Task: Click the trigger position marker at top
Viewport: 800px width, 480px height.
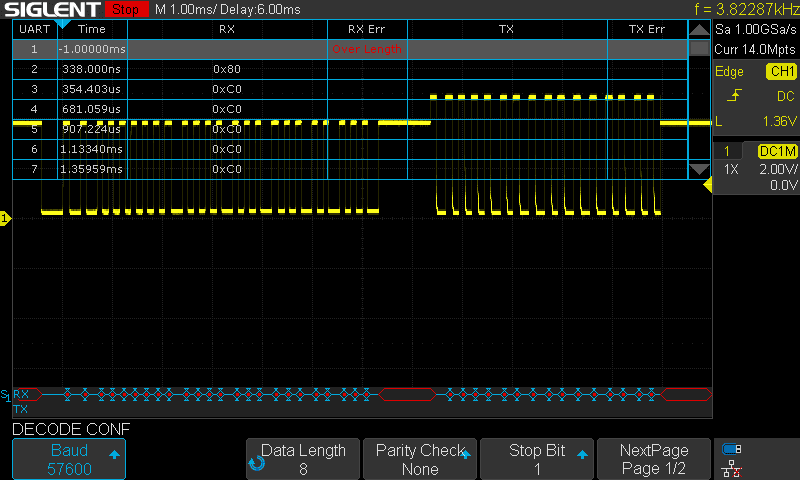Action: click(x=61, y=22)
